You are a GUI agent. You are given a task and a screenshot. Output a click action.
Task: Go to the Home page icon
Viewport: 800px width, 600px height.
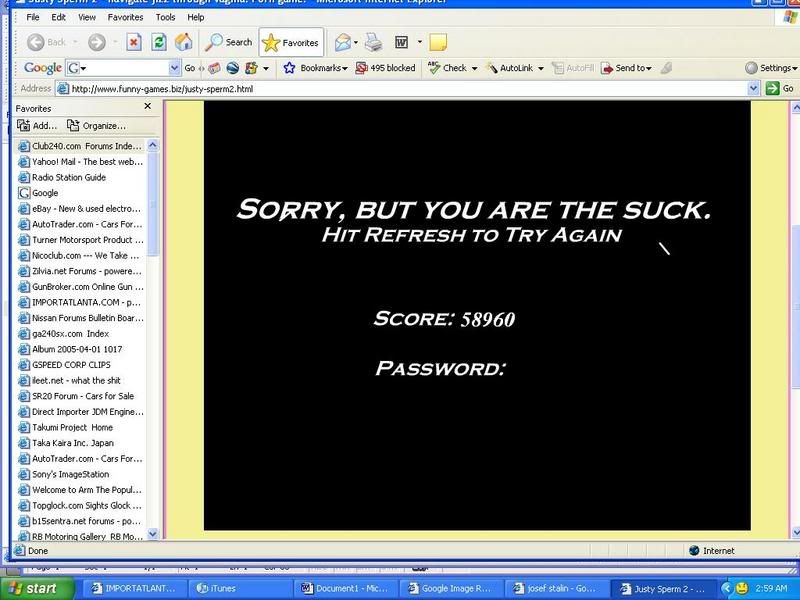coord(184,42)
